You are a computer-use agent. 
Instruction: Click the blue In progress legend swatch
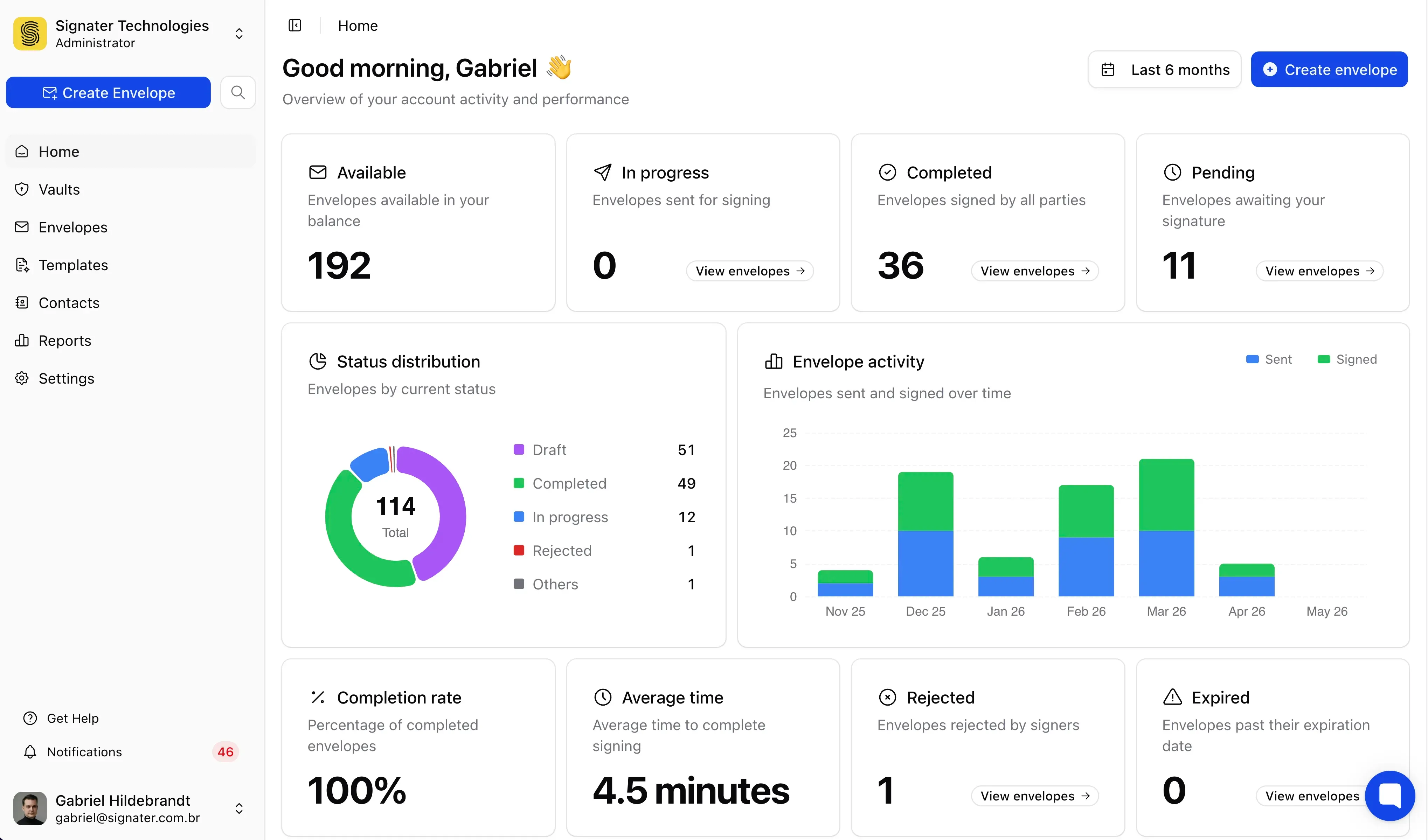click(519, 517)
